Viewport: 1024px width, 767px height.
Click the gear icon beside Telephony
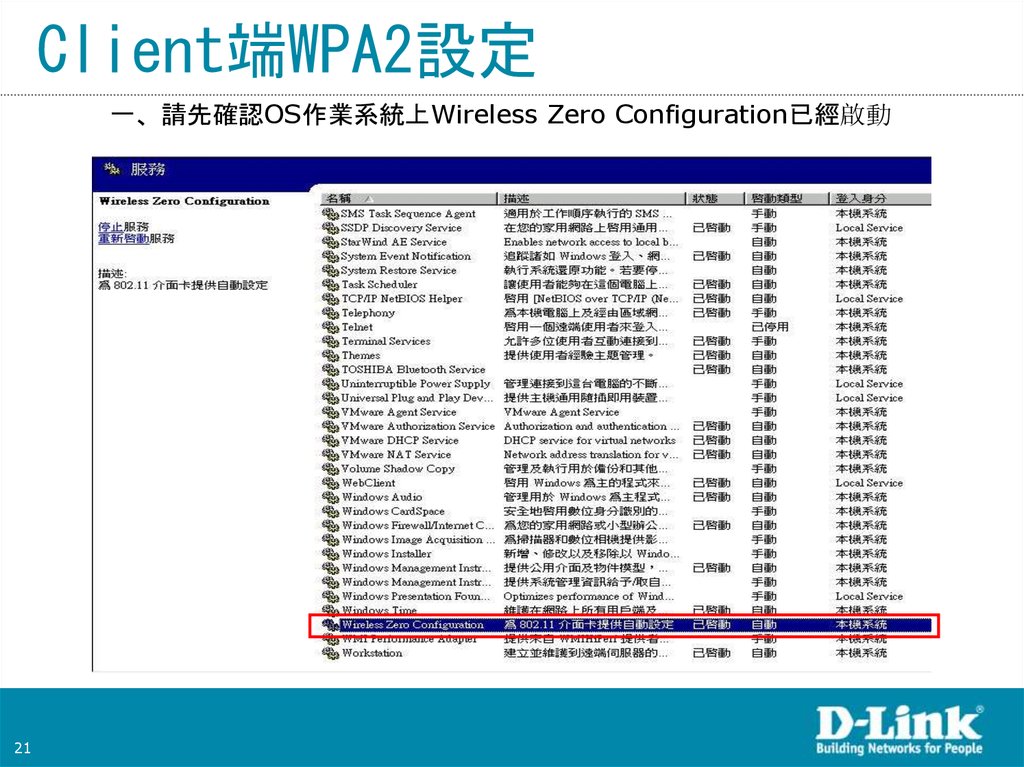click(330, 313)
